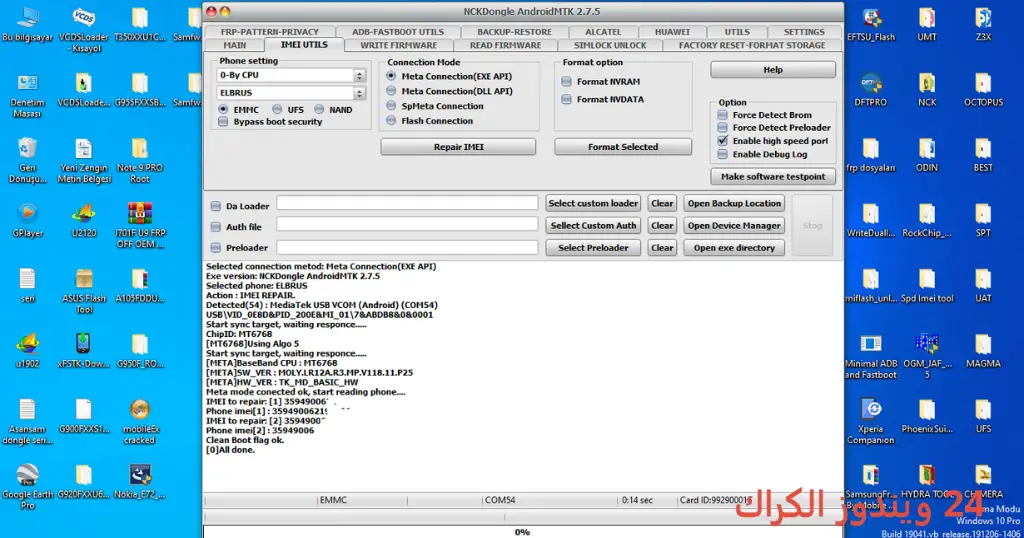Open Minimal ADB and Fastboot icon

click(x=871, y=356)
